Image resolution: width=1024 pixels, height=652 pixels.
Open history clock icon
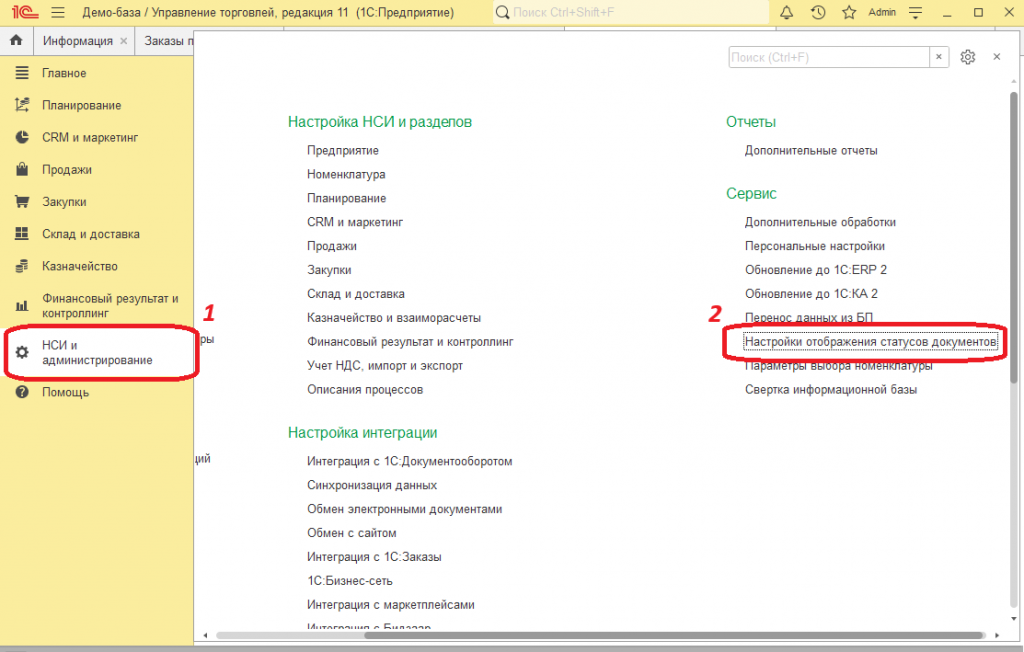[x=818, y=12]
